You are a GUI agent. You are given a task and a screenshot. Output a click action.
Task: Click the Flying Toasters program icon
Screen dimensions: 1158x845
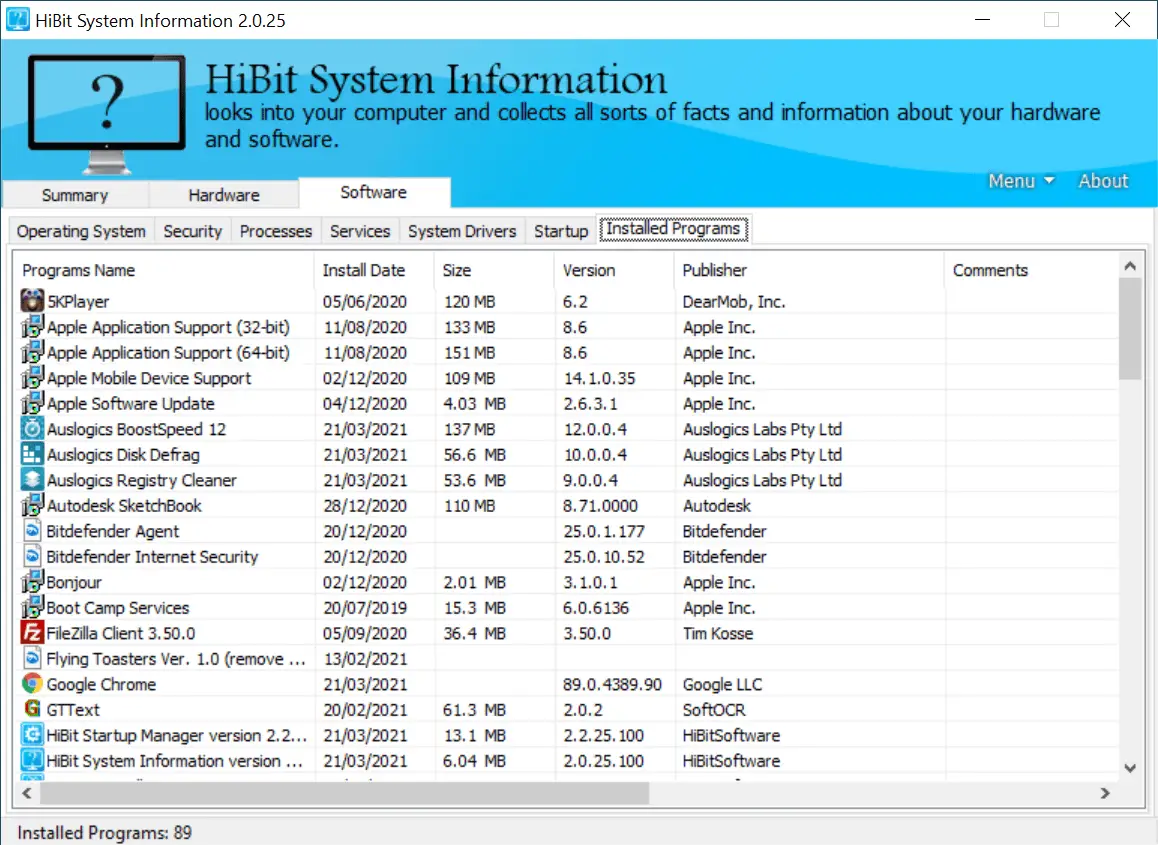tap(32, 658)
